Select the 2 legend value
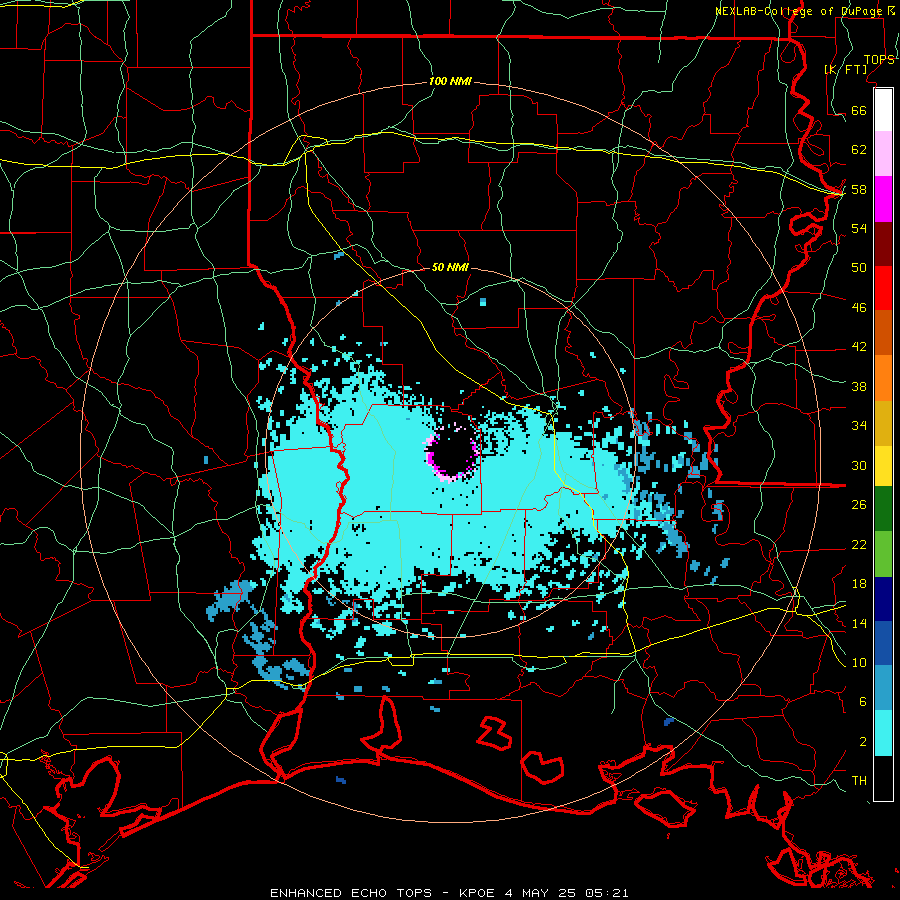The height and width of the screenshot is (900, 900). (862, 742)
